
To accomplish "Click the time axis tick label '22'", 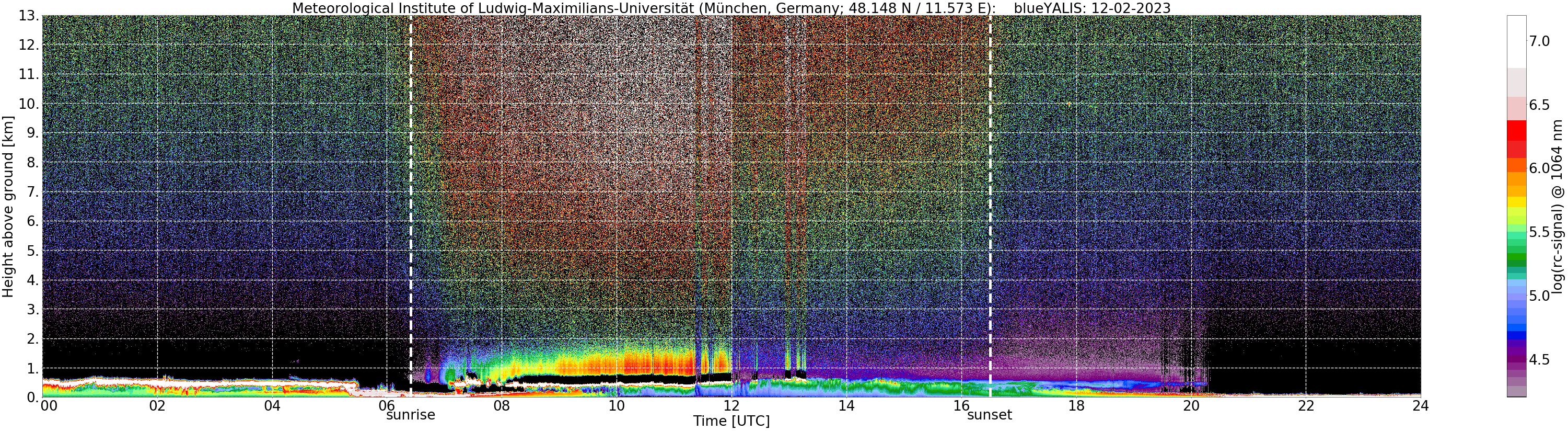I will (1306, 406).
